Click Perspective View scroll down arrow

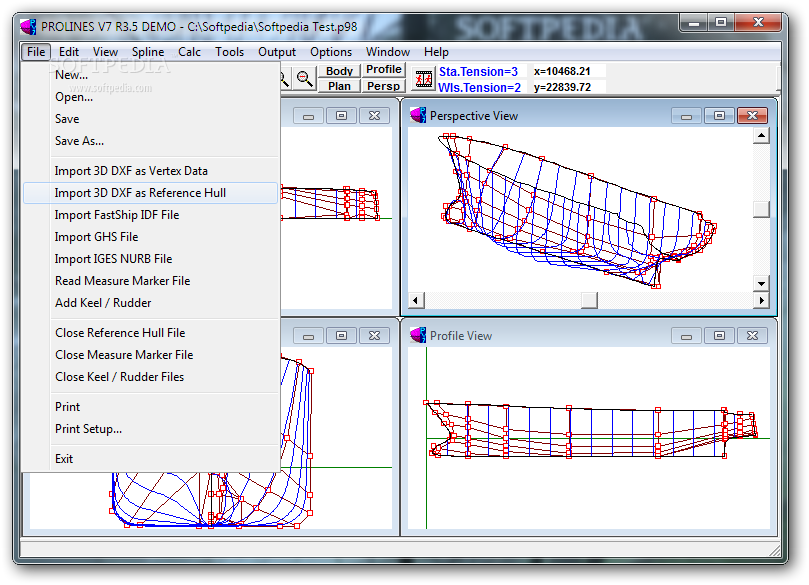[x=761, y=283]
